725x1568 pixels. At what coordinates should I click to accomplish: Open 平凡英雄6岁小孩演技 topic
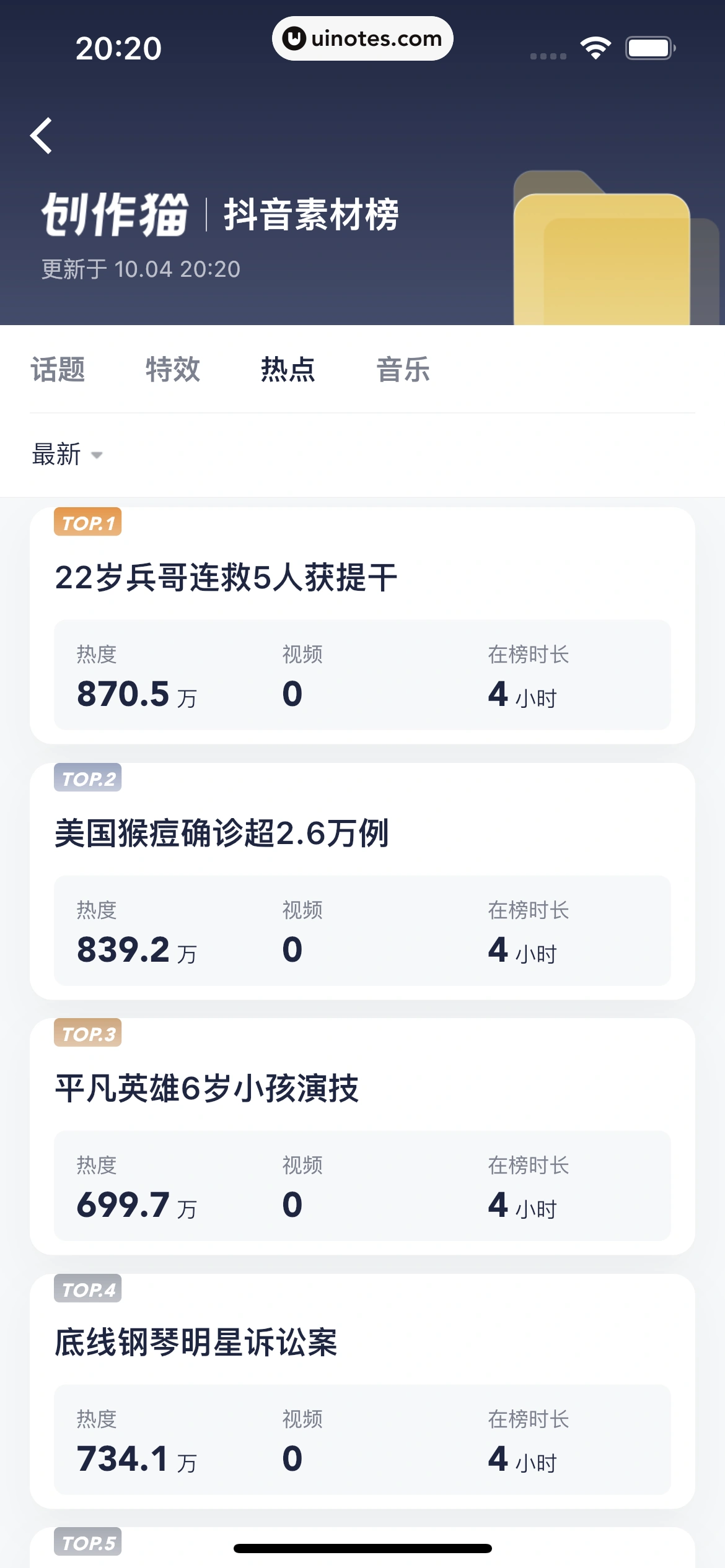point(207,1088)
